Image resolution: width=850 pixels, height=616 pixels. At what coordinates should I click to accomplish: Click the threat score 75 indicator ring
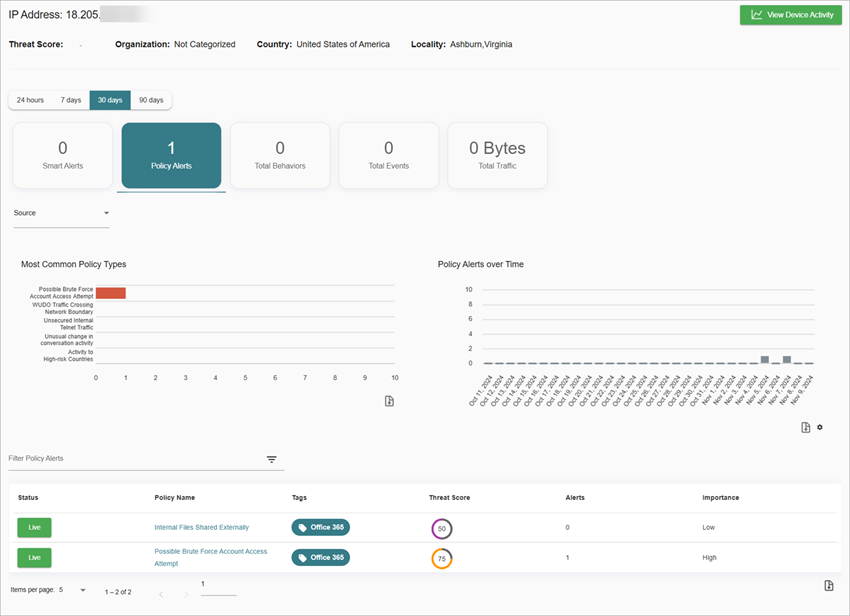(441, 557)
